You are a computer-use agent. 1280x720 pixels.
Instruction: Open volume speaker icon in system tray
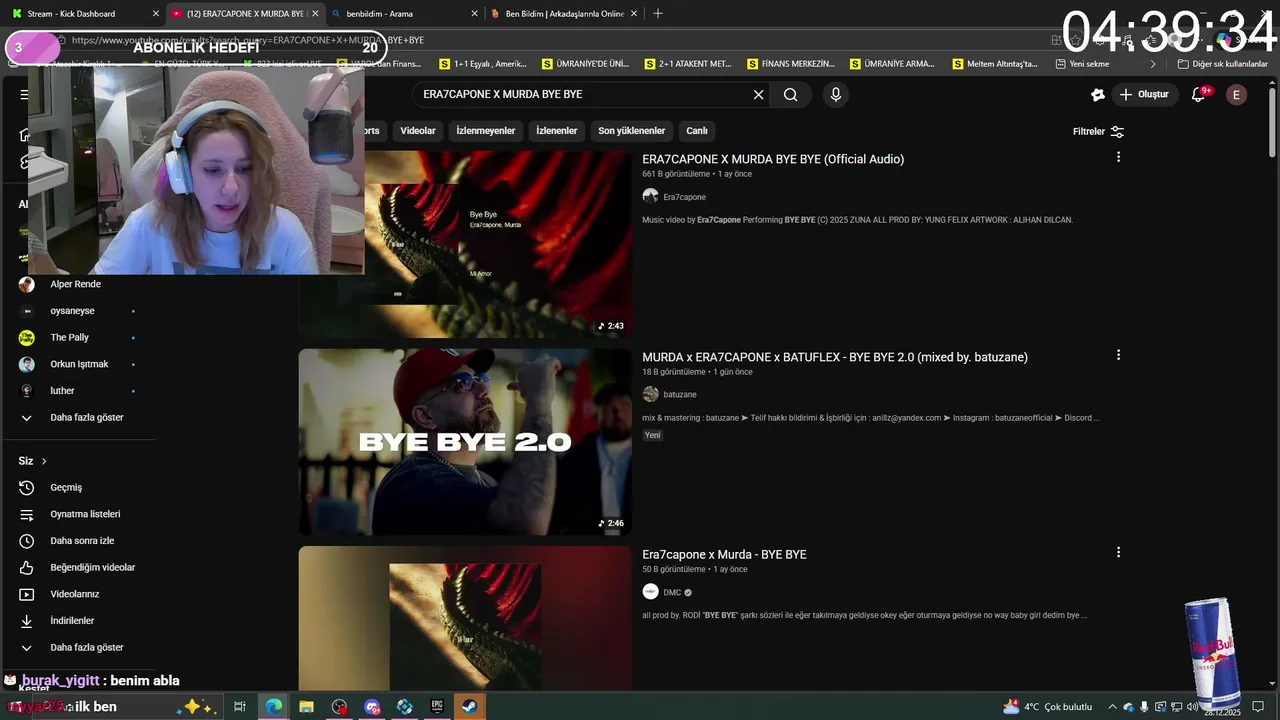pos(1192,707)
